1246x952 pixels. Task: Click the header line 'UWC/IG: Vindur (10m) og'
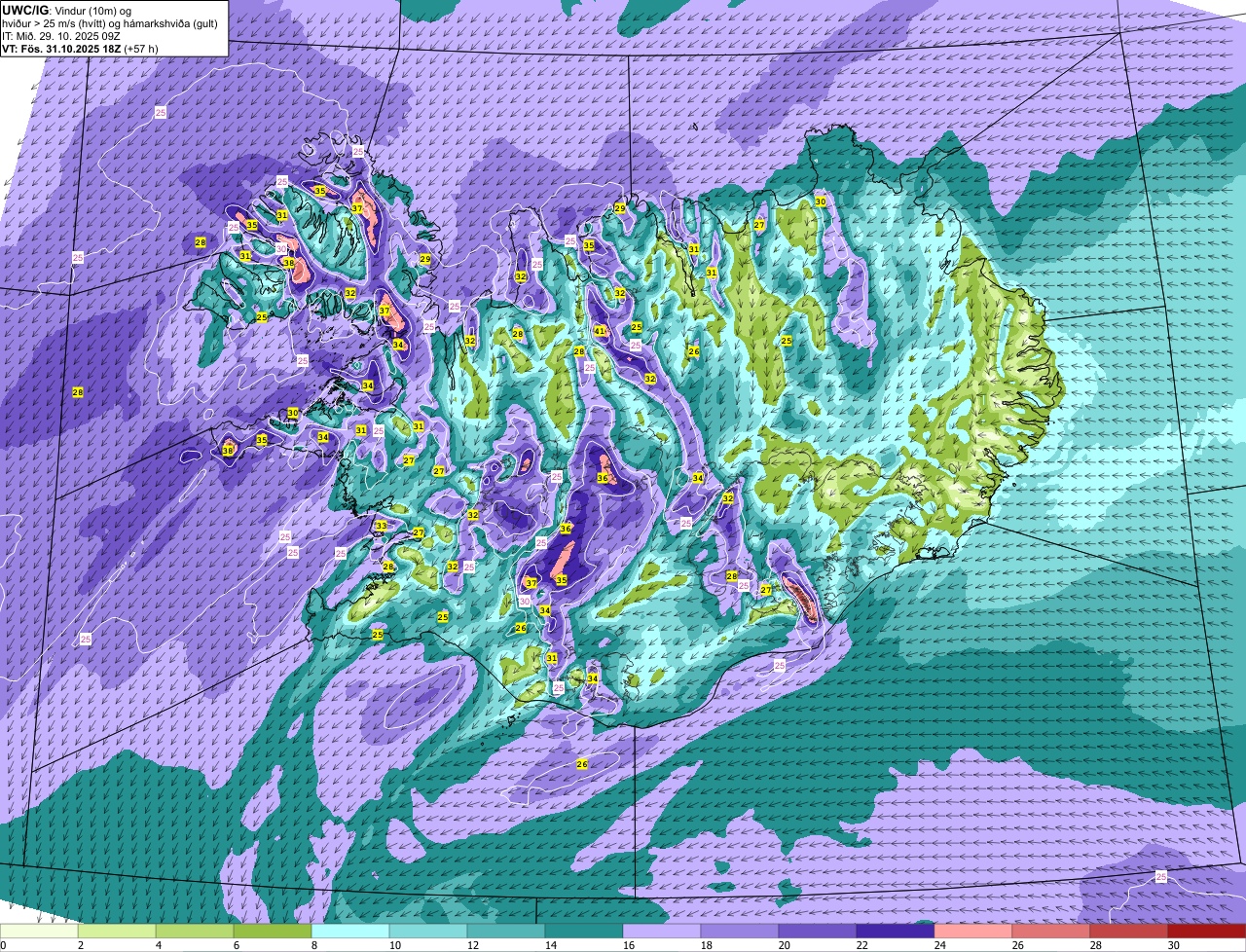pos(66,10)
